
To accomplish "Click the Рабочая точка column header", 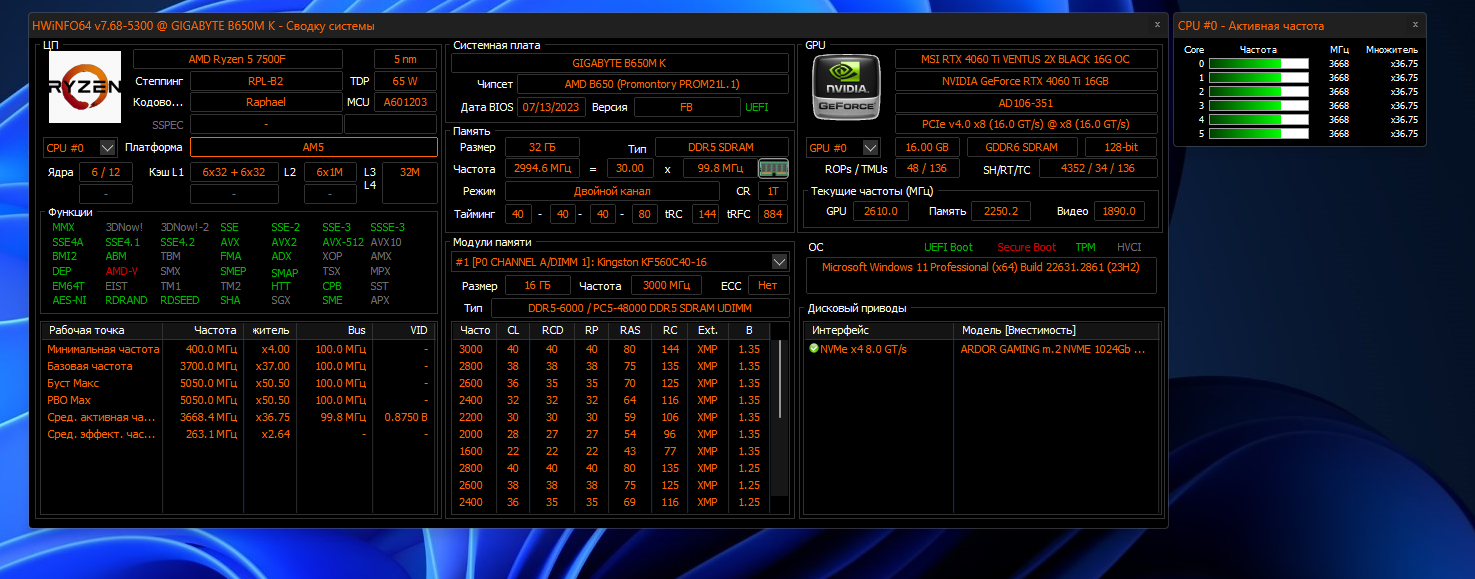I will pyautogui.click(x=102, y=330).
